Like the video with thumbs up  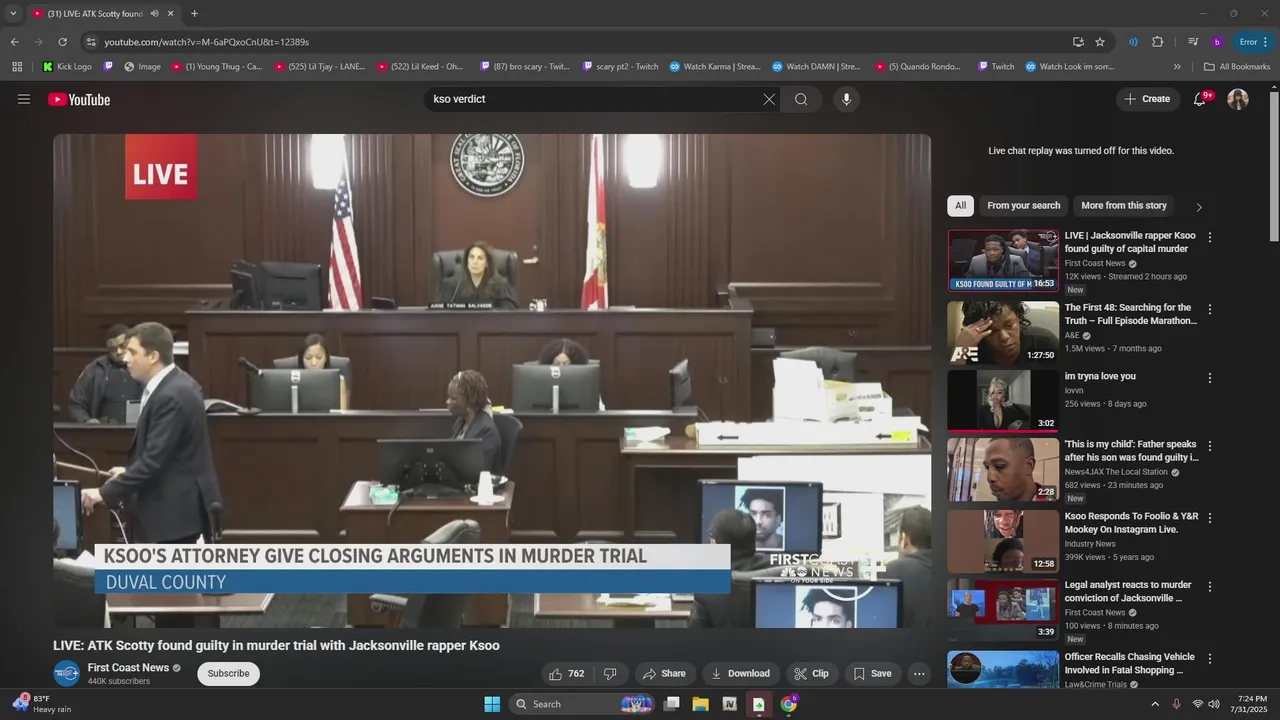coord(566,673)
